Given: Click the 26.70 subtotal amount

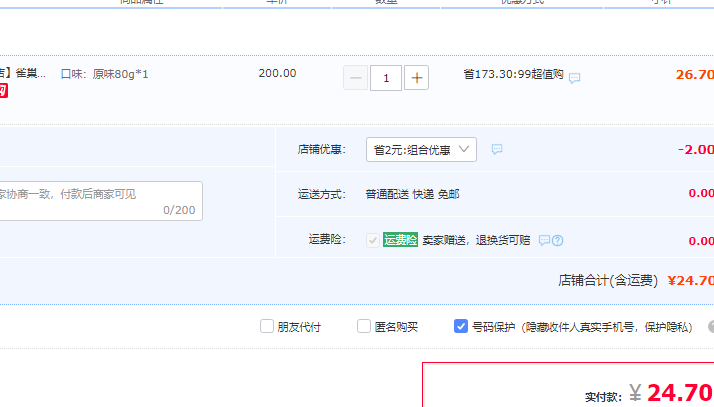Looking at the screenshot, I should pyautogui.click(x=694, y=75).
